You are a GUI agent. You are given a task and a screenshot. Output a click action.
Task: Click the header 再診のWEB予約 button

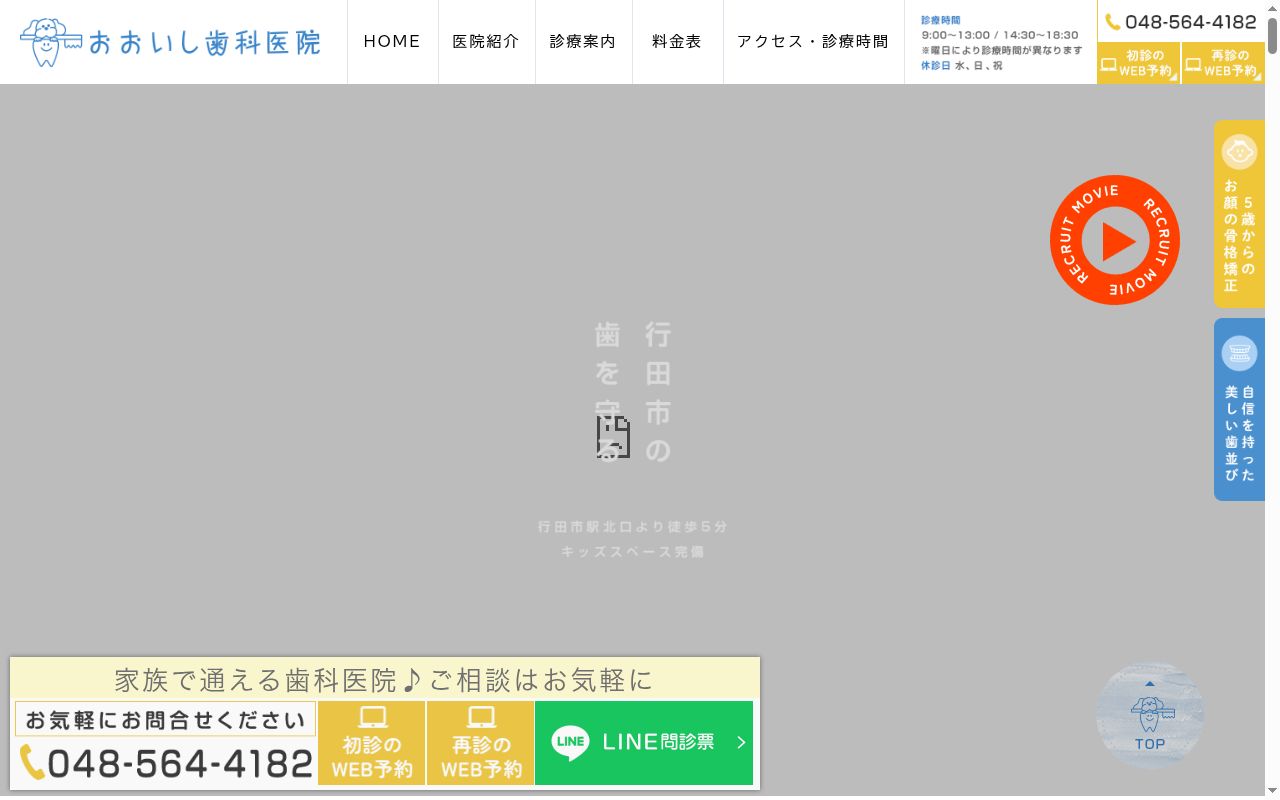(1222, 63)
